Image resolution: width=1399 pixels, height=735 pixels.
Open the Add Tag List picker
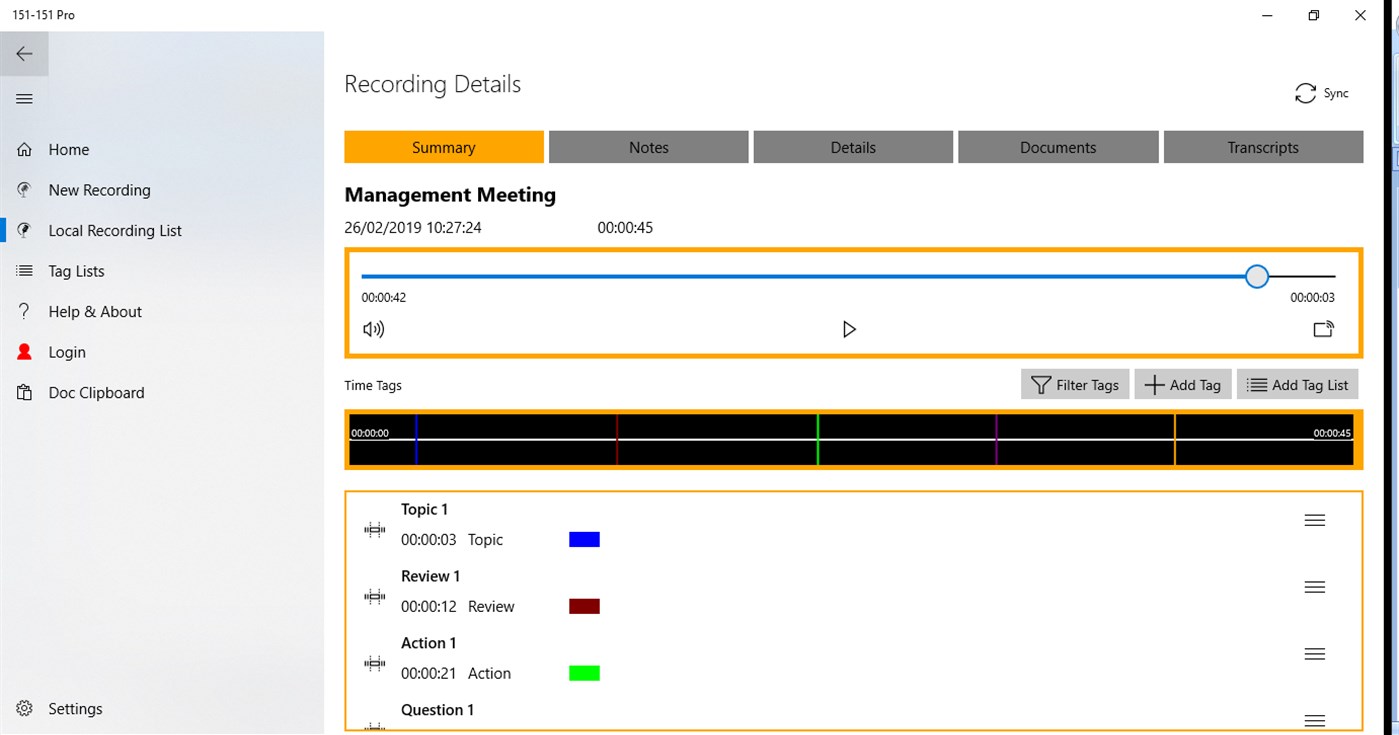tap(1297, 384)
